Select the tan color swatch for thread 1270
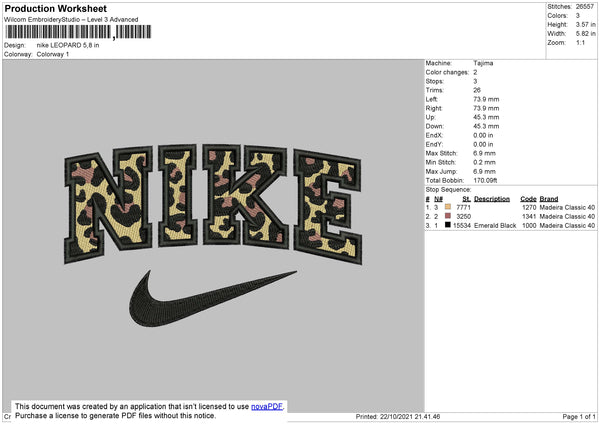The height and width of the screenshot is (424, 600). (448, 207)
